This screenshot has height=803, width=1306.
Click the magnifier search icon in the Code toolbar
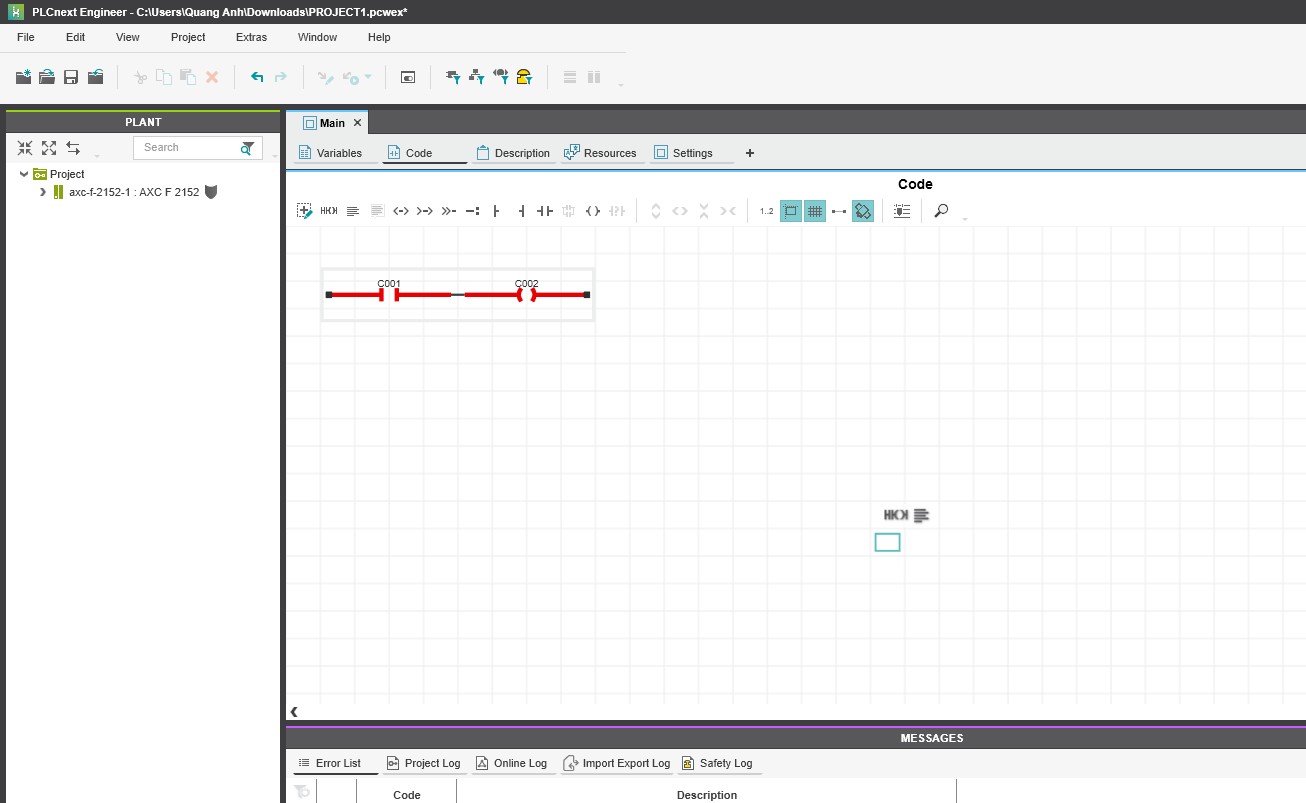941,211
